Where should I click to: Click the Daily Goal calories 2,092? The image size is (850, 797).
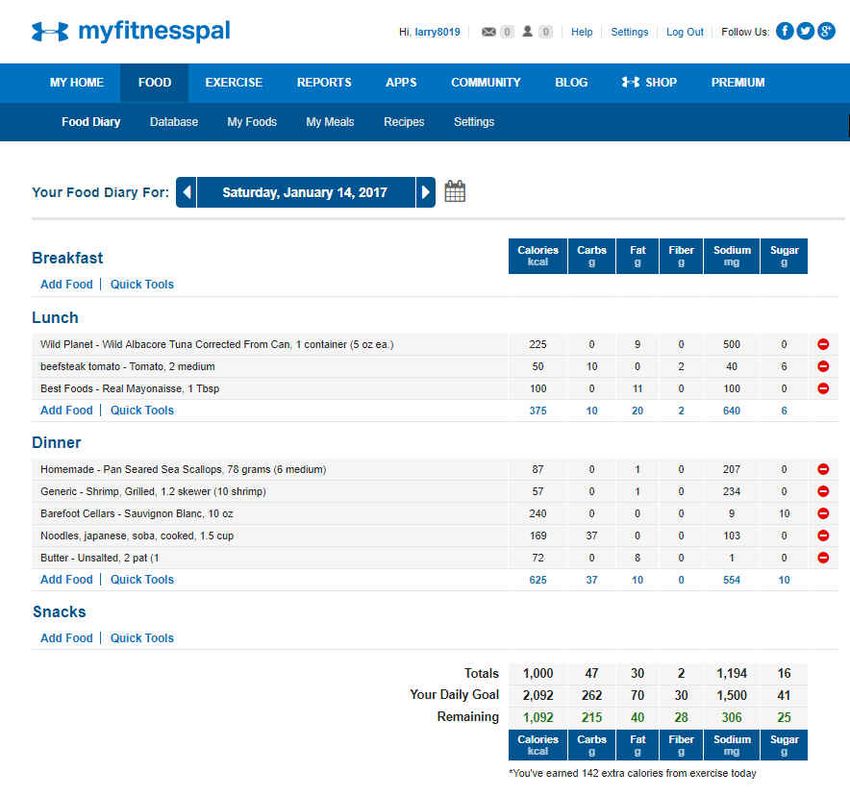pyautogui.click(x=538, y=695)
